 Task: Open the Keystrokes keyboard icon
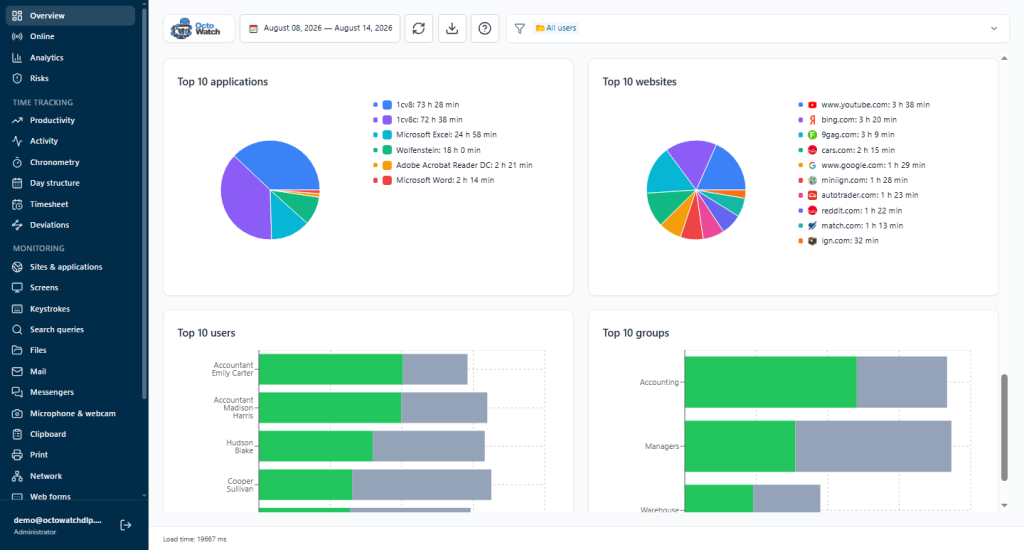pos(17,308)
